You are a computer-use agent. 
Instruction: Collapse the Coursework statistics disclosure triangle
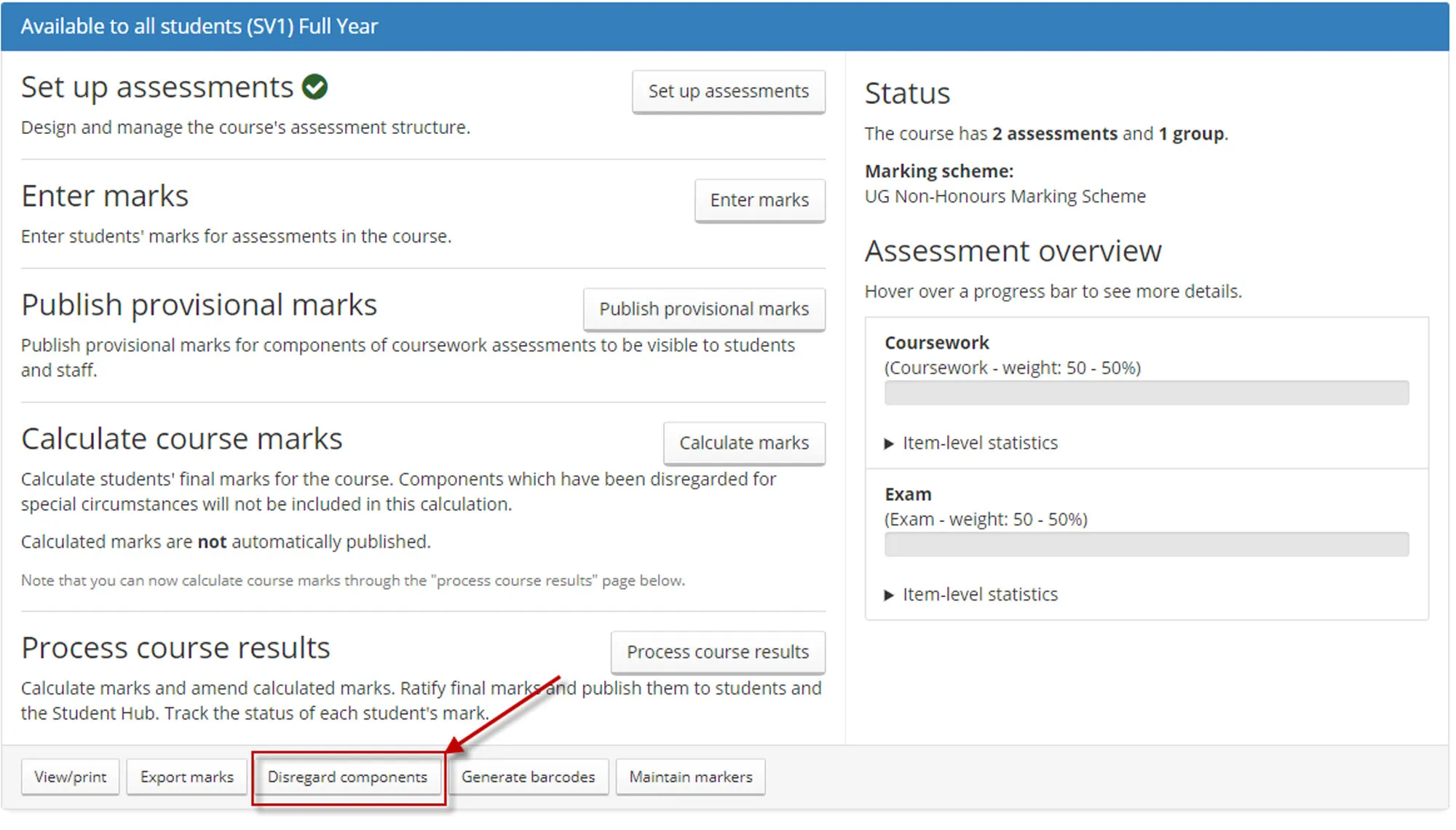890,443
